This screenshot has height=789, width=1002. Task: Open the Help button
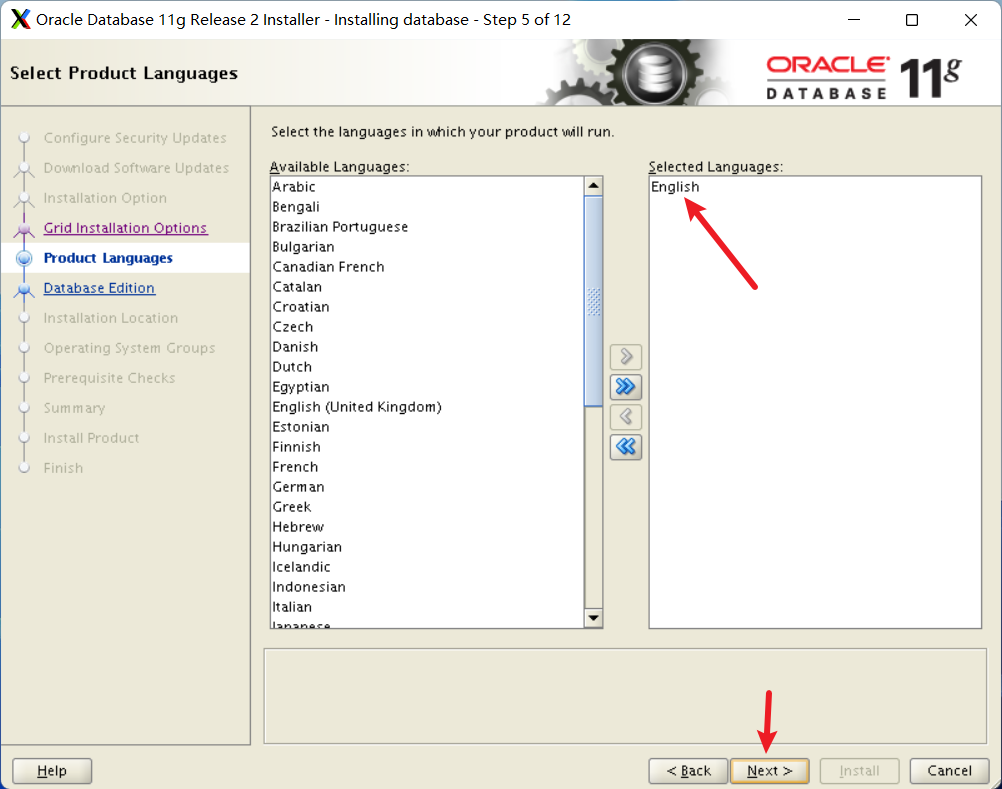click(x=52, y=770)
